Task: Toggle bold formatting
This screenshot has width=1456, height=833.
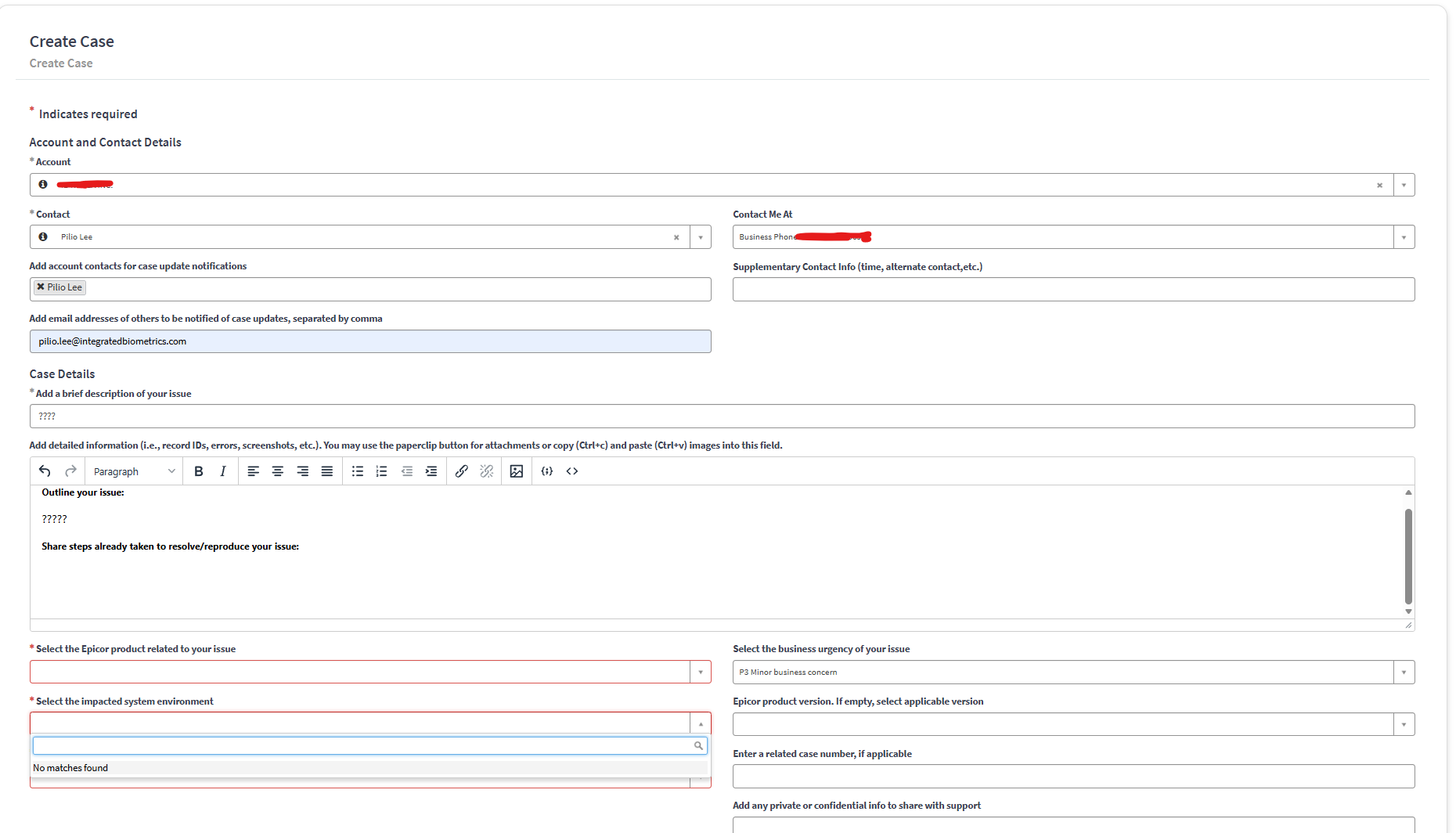Action: click(198, 471)
